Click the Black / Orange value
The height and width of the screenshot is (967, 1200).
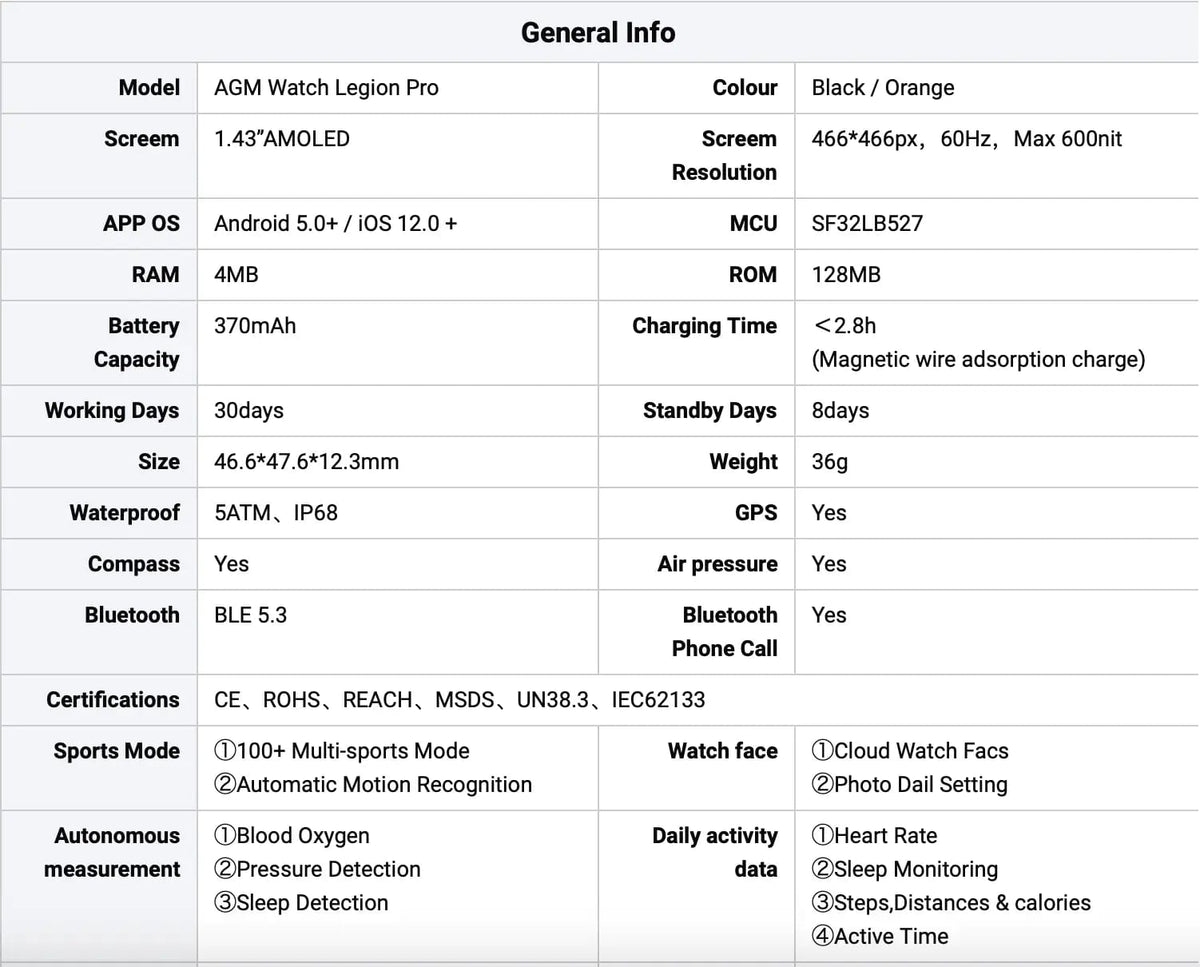coord(883,87)
